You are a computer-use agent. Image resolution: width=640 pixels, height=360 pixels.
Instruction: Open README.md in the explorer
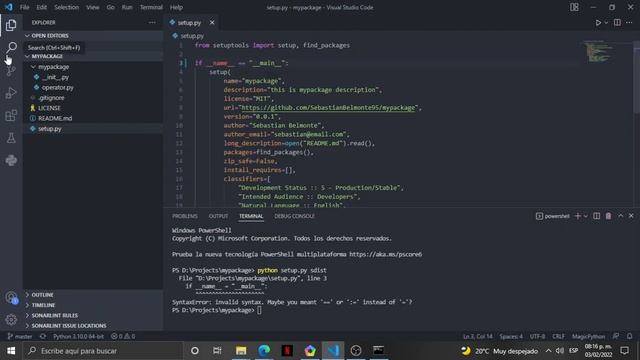tap(93, 118)
